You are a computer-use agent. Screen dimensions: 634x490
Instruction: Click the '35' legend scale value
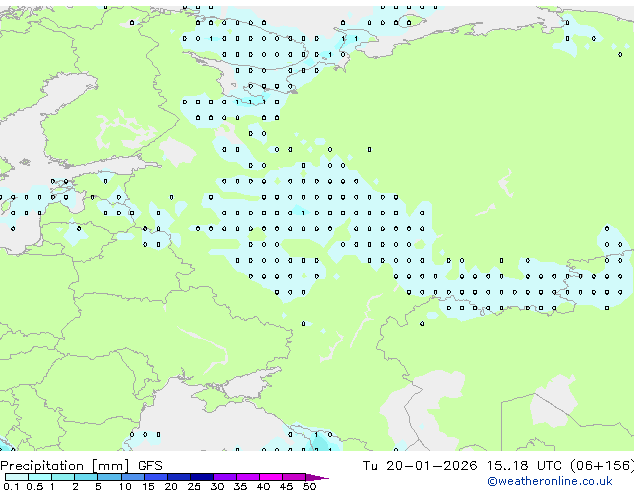coord(240,486)
